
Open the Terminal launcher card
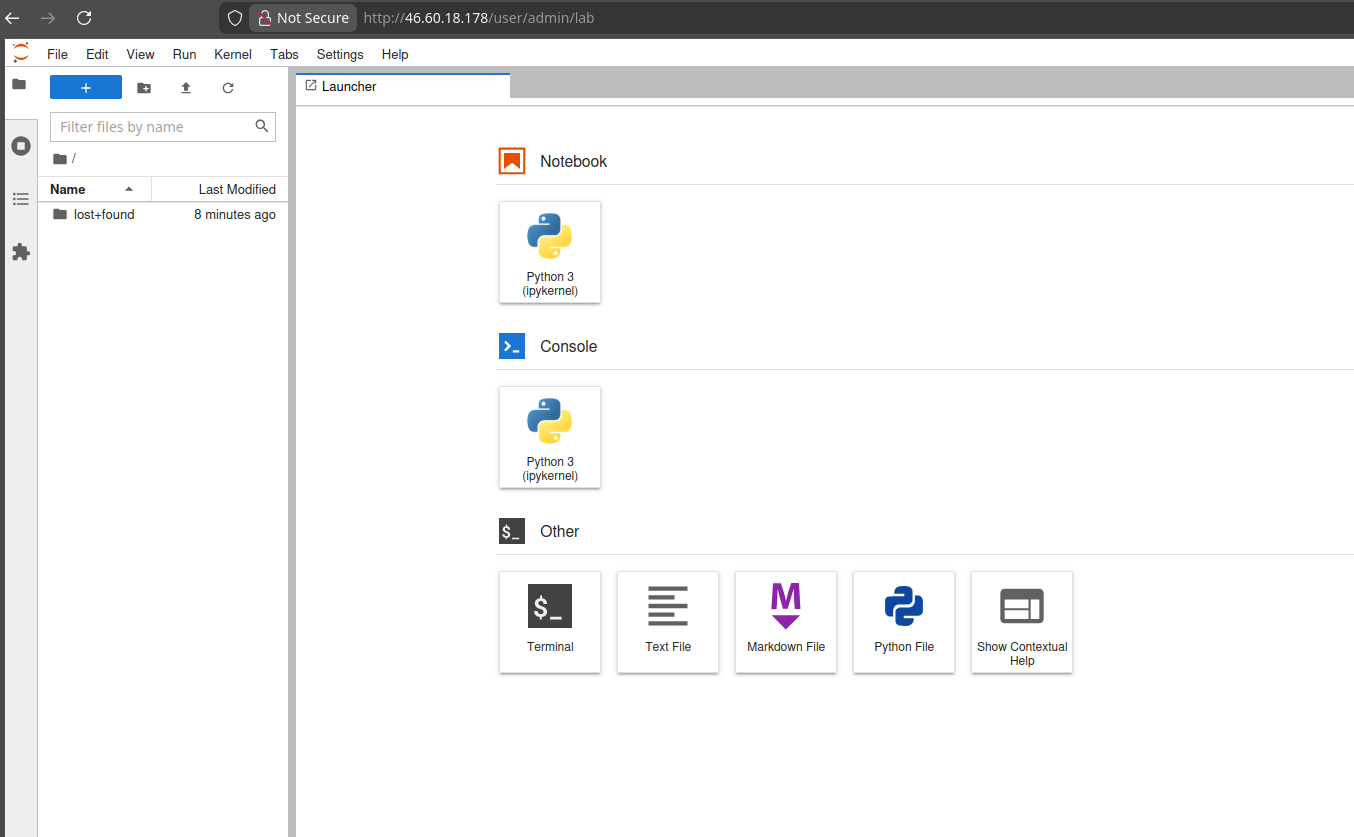click(x=550, y=621)
